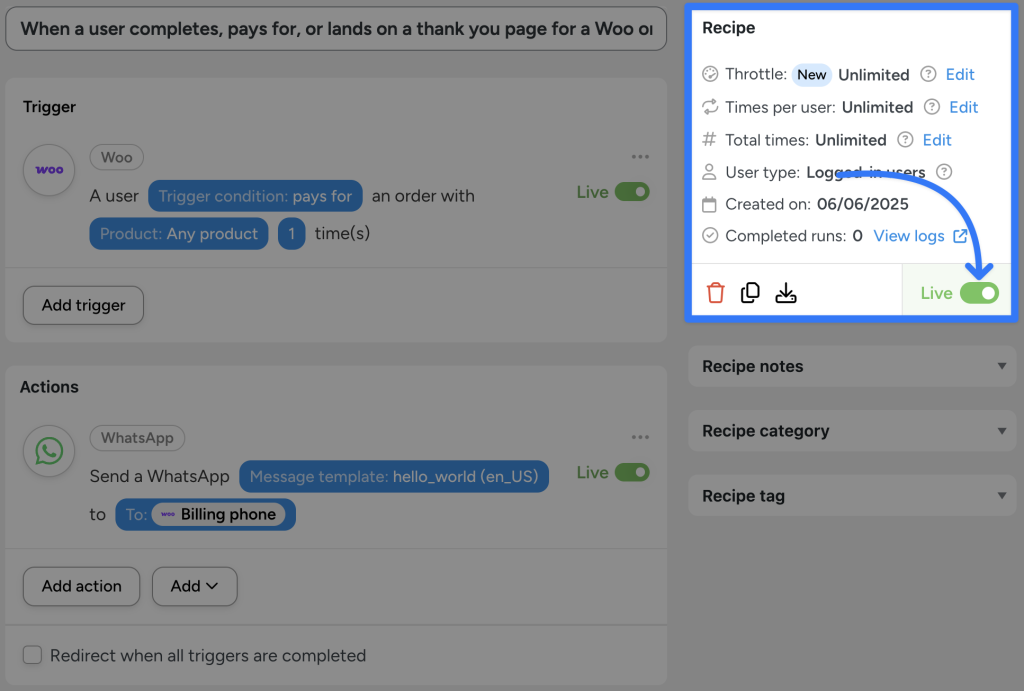1024x691 pixels.
Task: Open the WooCommerce trigger options ellipsis
Action: point(640,157)
